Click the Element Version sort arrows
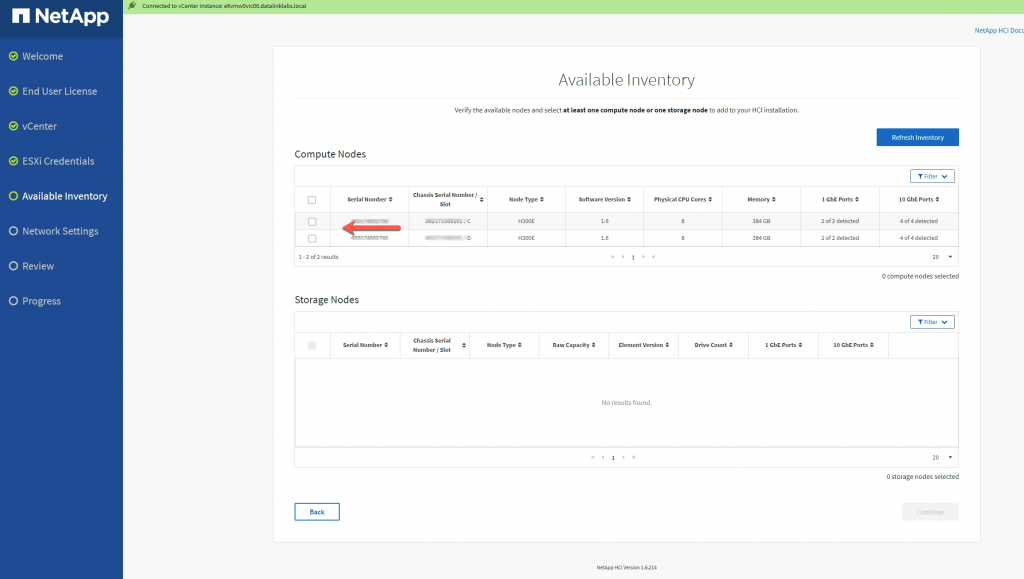1024x579 pixels. pyautogui.click(x=667, y=345)
